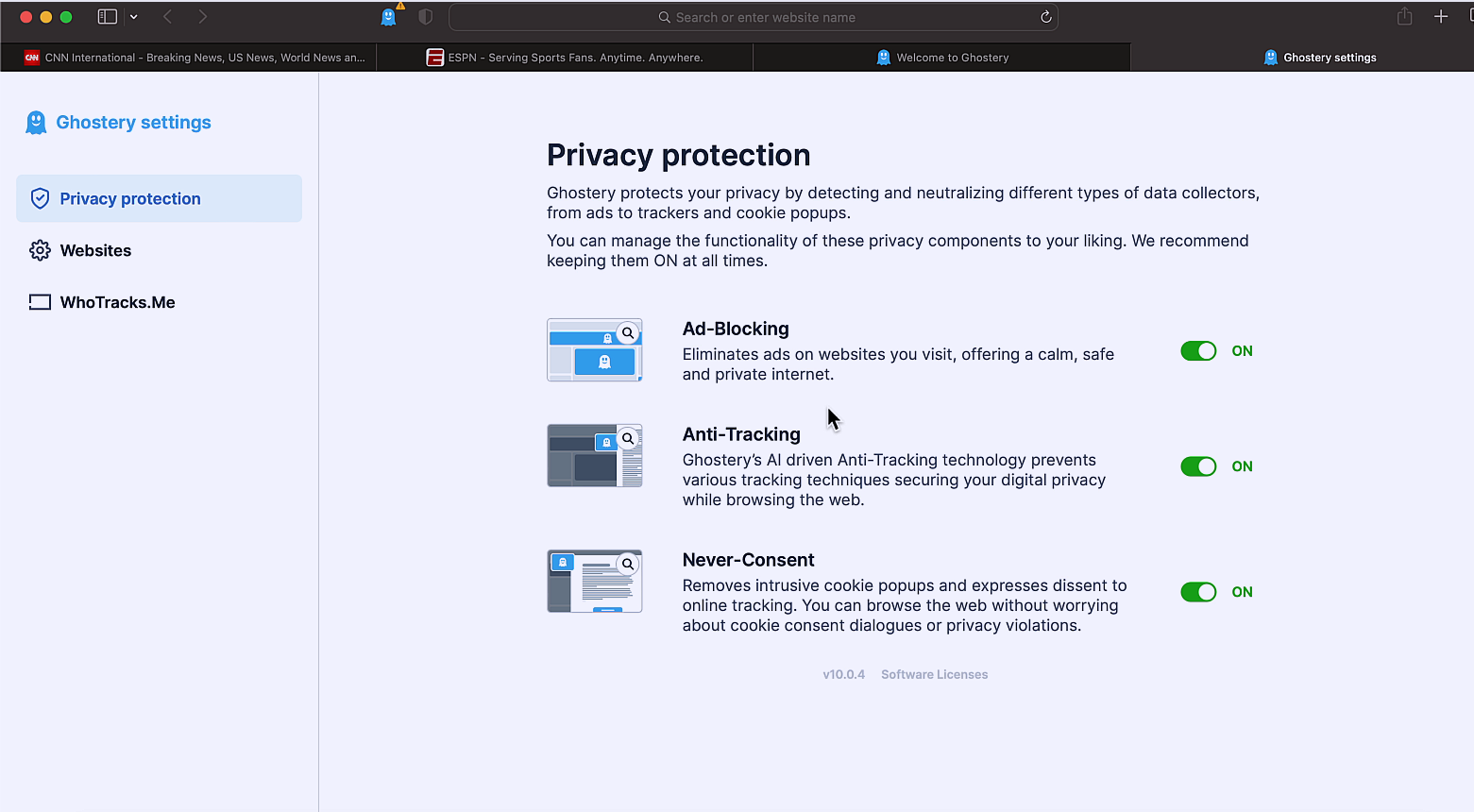Viewport: 1474px width, 812px height.
Task: Click the Websites gear icon in the sidebar
Action: 40,250
